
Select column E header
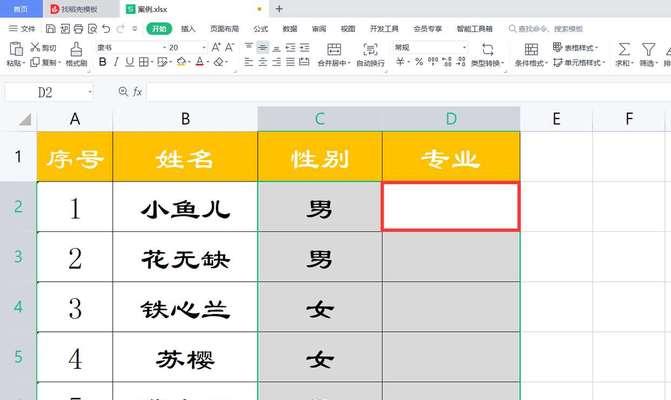click(x=556, y=119)
